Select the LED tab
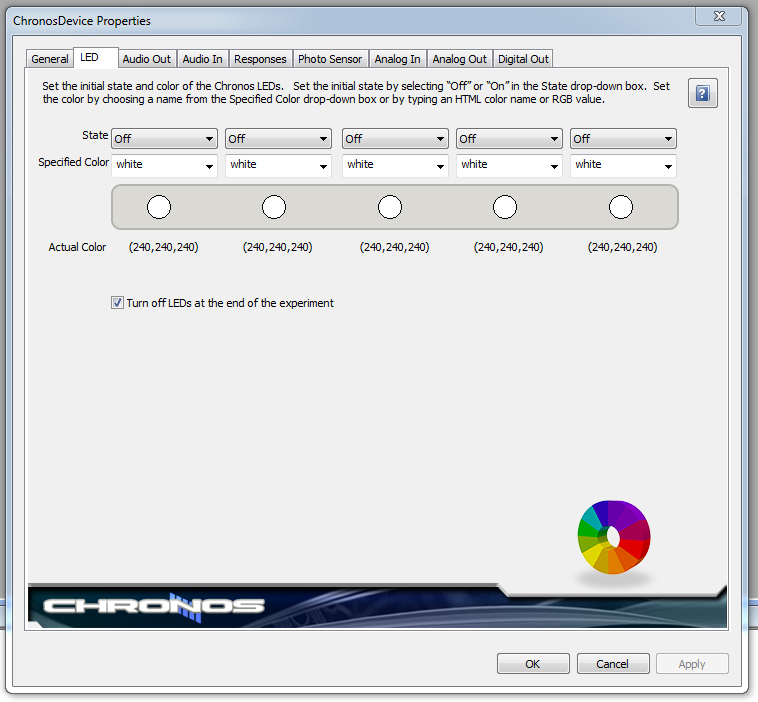The width and height of the screenshot is (758, 702). pos(96,58)
